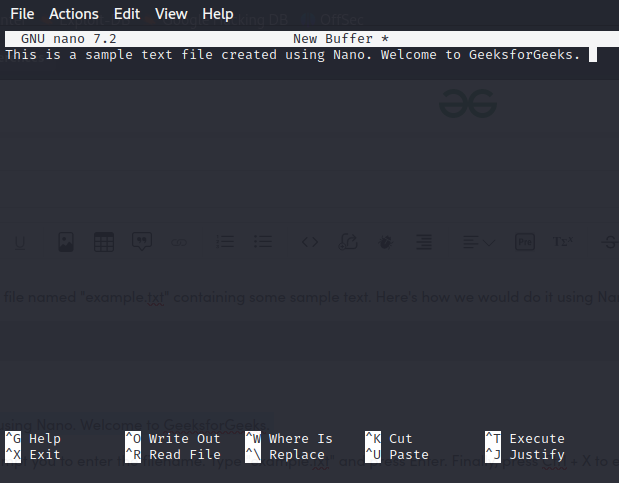Open the Actions menu
Viewport: 619px width, 483px height.
74,14
